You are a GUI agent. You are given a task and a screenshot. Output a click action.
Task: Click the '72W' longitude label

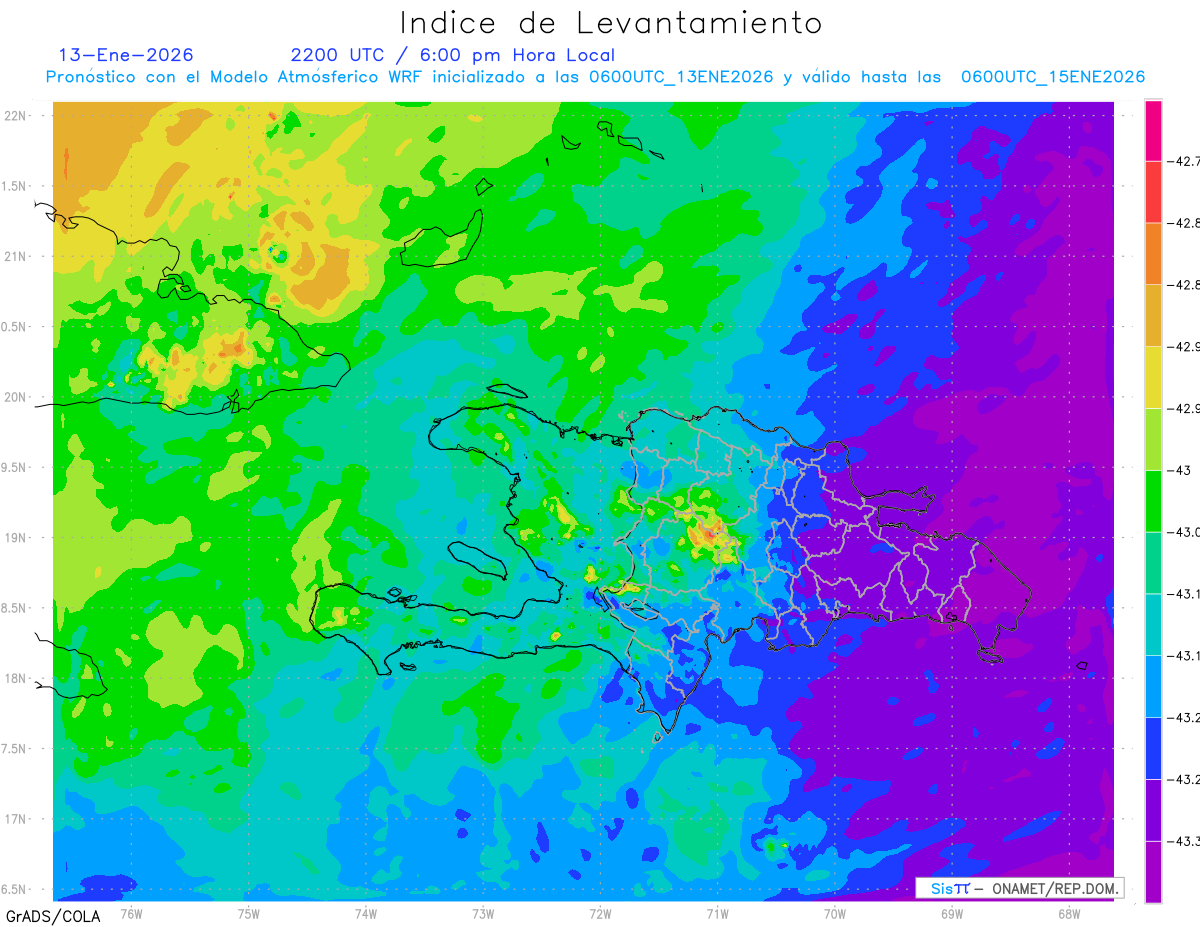(600, 913)
